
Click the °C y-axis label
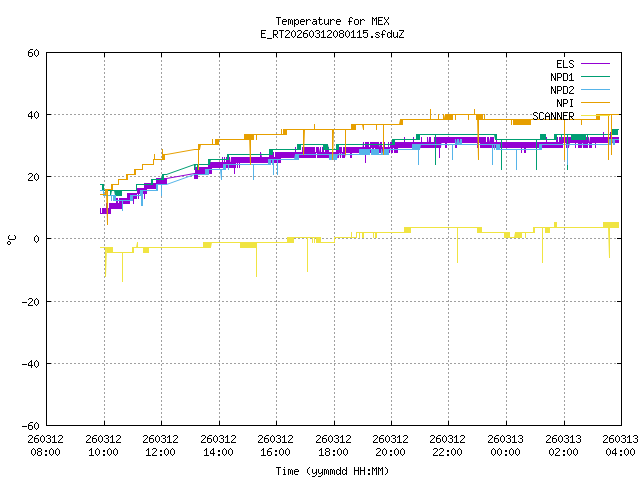(11, 239)
